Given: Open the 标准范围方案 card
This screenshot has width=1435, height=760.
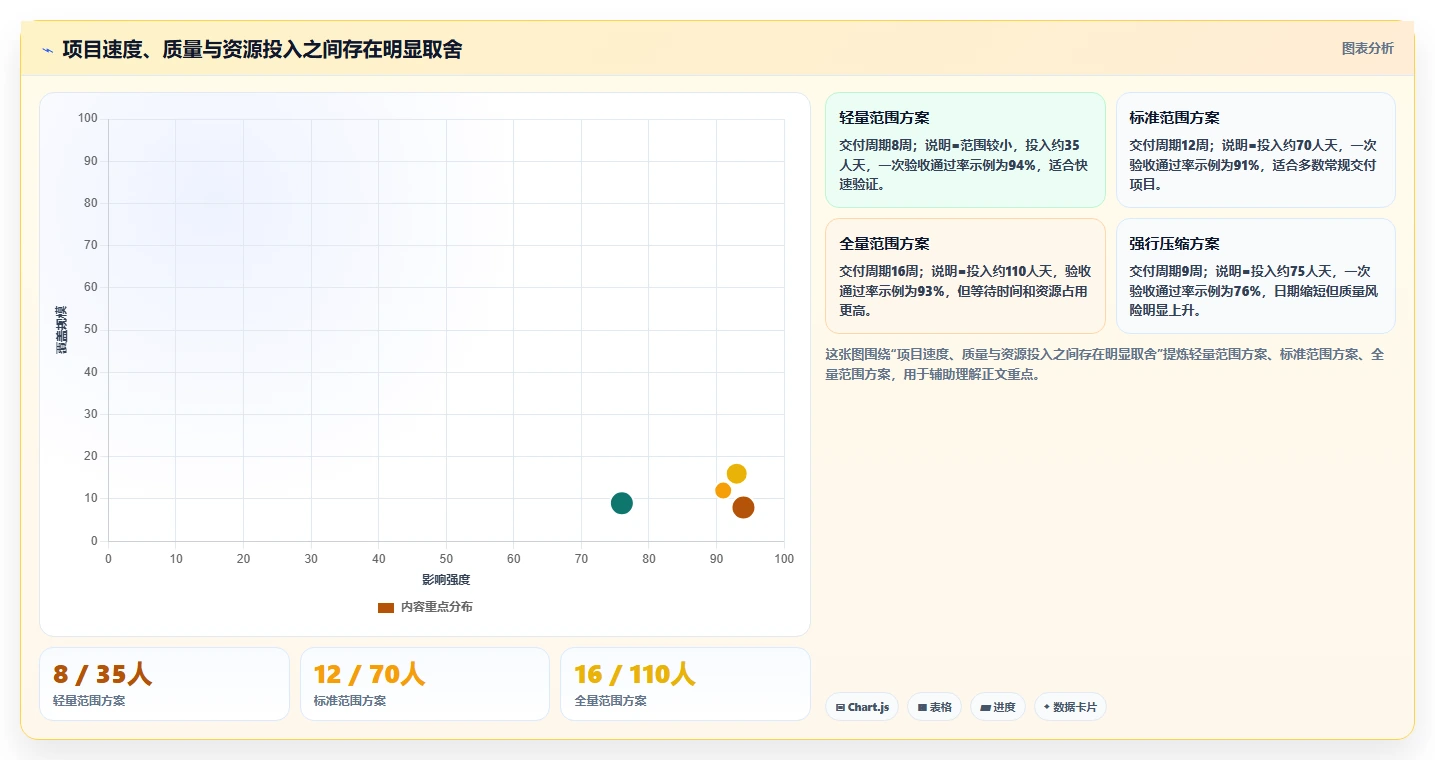Looking at the screenshot, I should tap(1255, 150).
